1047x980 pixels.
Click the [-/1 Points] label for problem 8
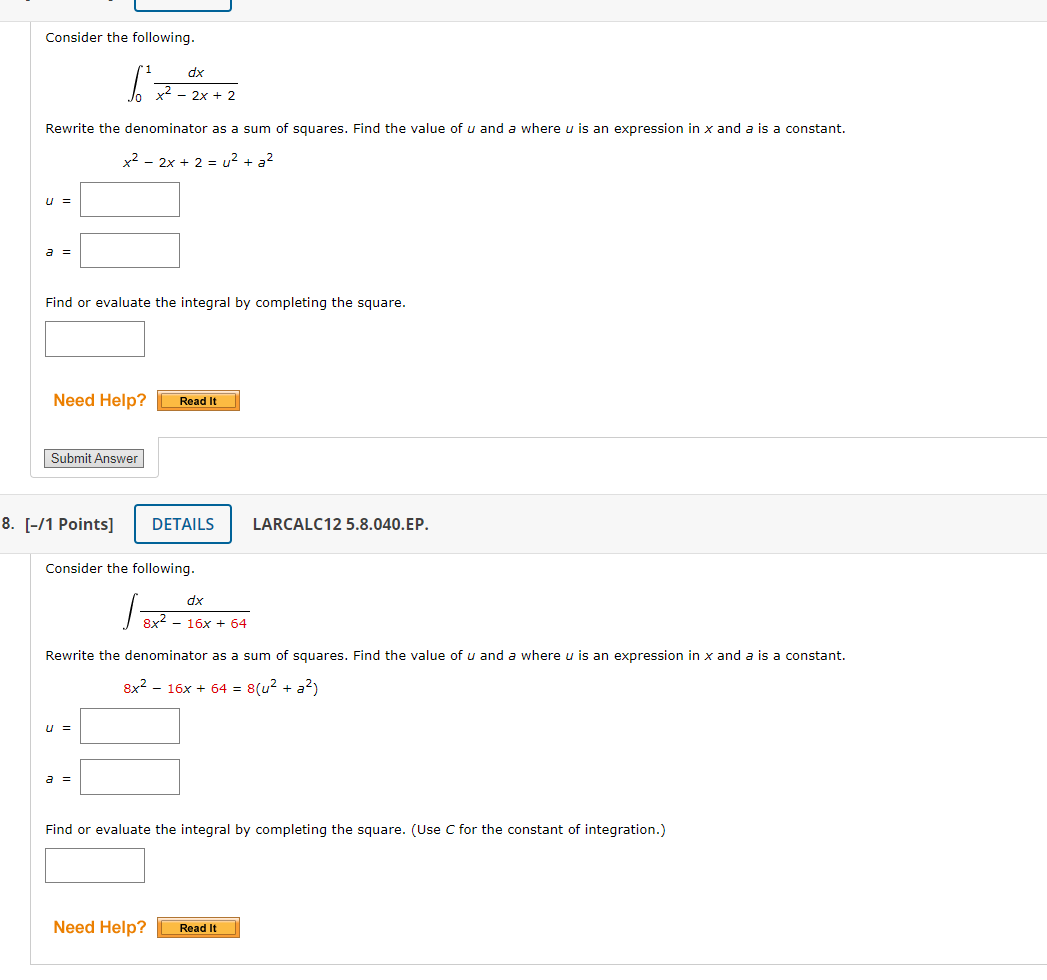tap(60, 524)
